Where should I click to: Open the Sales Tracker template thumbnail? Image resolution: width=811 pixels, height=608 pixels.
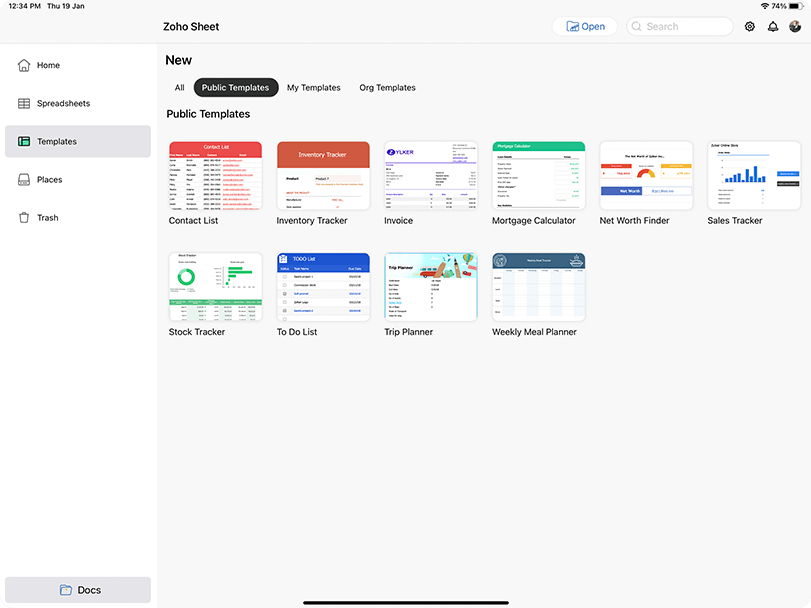tap(754, 176)
